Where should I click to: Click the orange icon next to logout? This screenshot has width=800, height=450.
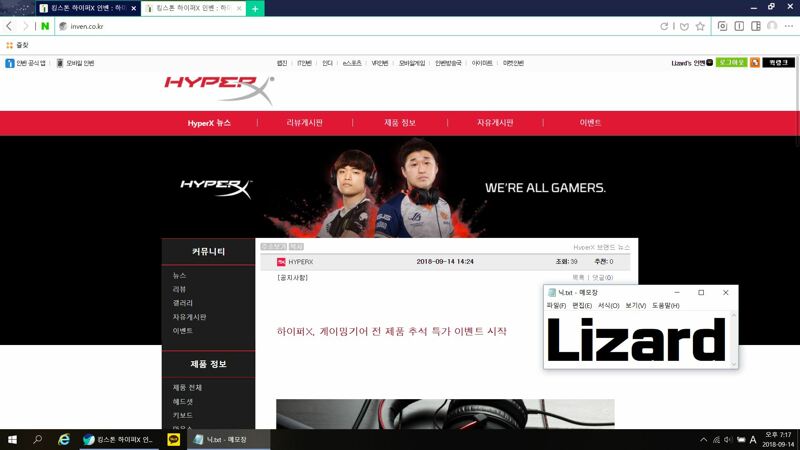pos(755,63)
